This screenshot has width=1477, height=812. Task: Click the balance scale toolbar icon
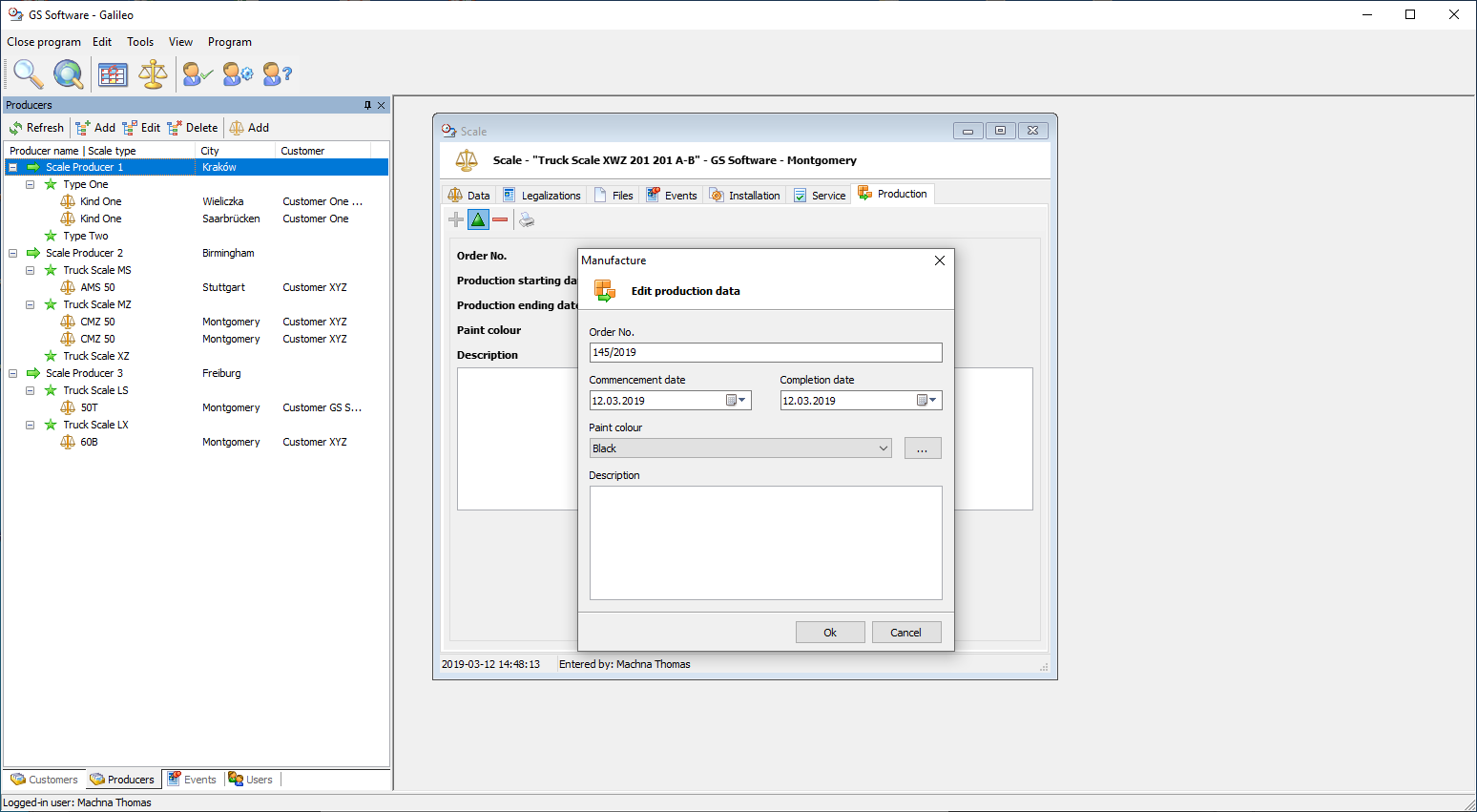[x=153, y=73]
